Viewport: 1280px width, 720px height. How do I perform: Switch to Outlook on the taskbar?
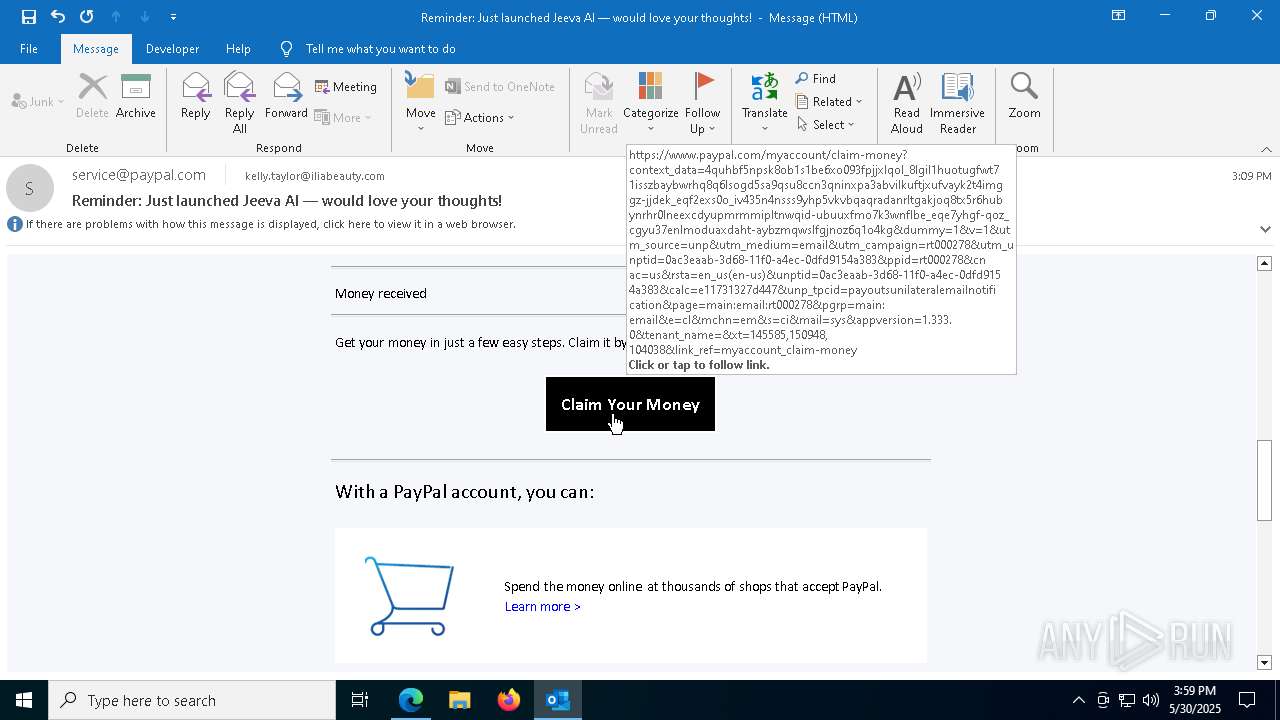point(557,700)
